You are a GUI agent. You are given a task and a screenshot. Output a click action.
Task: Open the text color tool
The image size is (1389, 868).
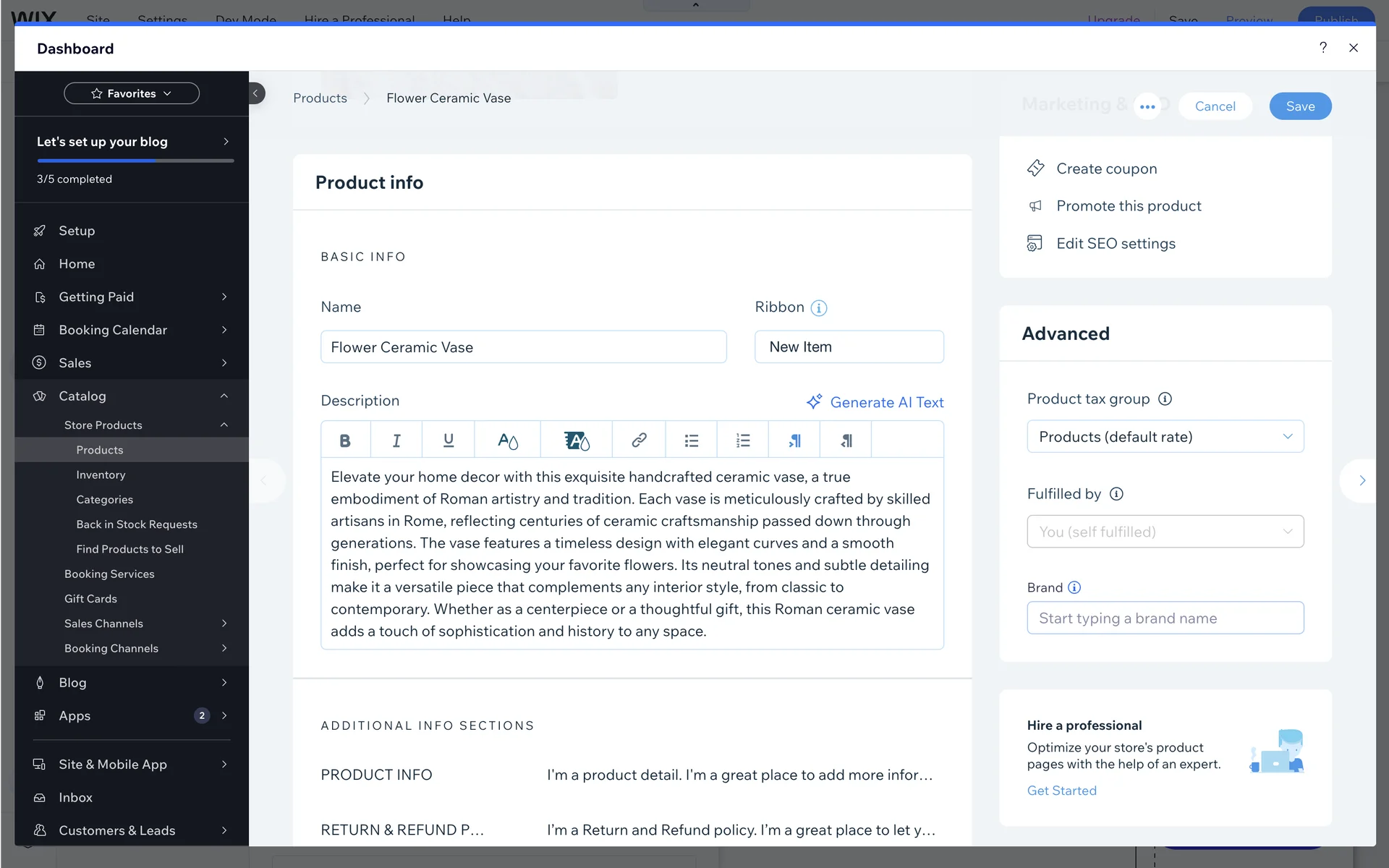click(x=508, y=441)
